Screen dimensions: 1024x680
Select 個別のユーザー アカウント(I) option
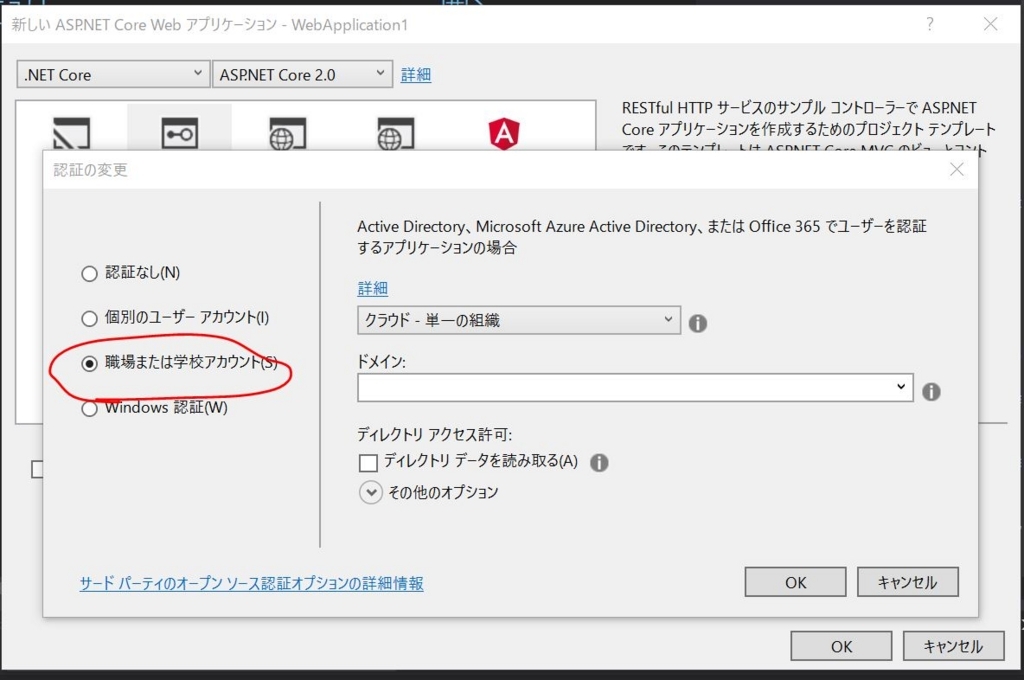[89, 318]
